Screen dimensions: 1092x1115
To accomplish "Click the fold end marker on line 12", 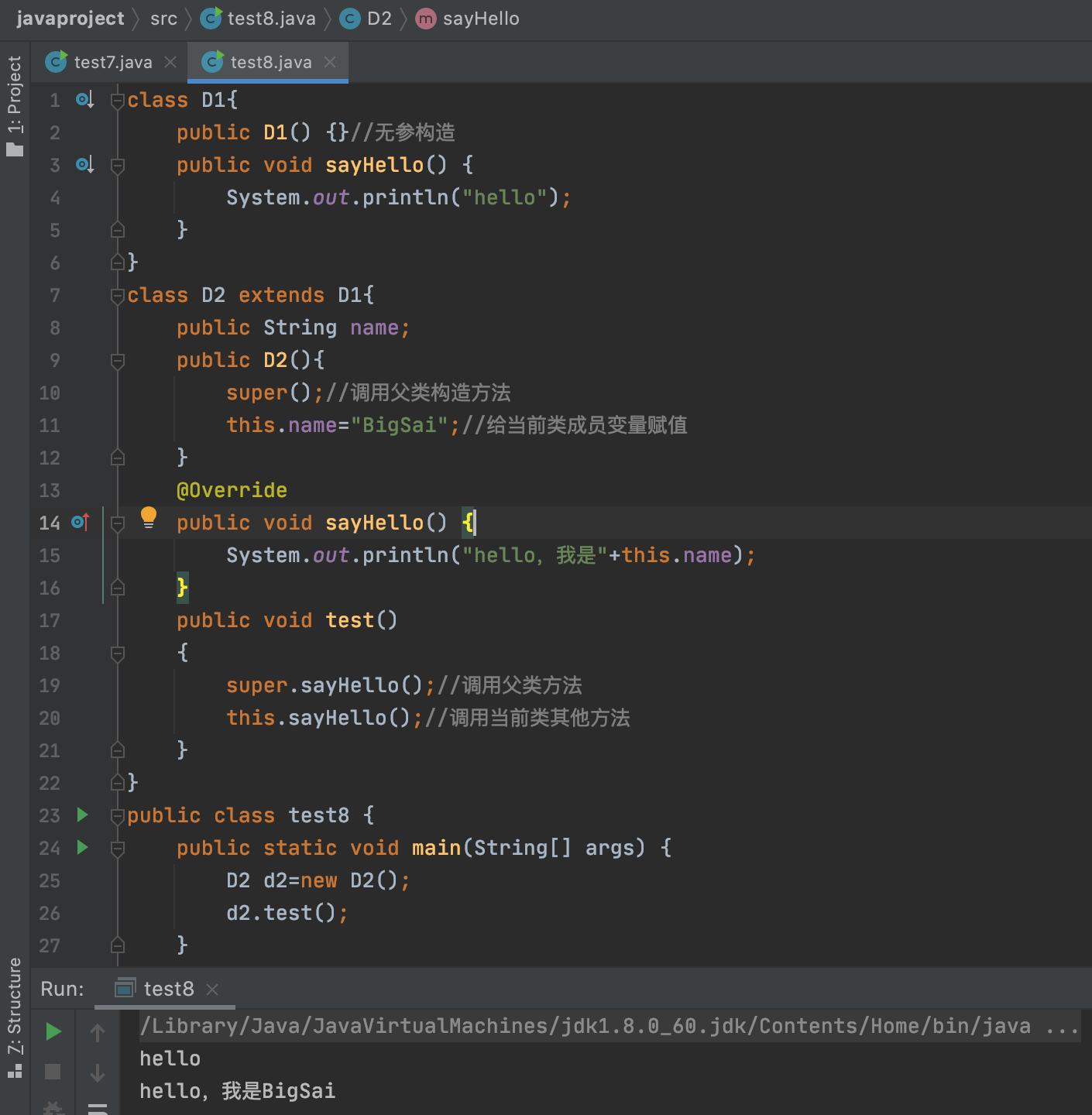I will click(x=118, y=458).
